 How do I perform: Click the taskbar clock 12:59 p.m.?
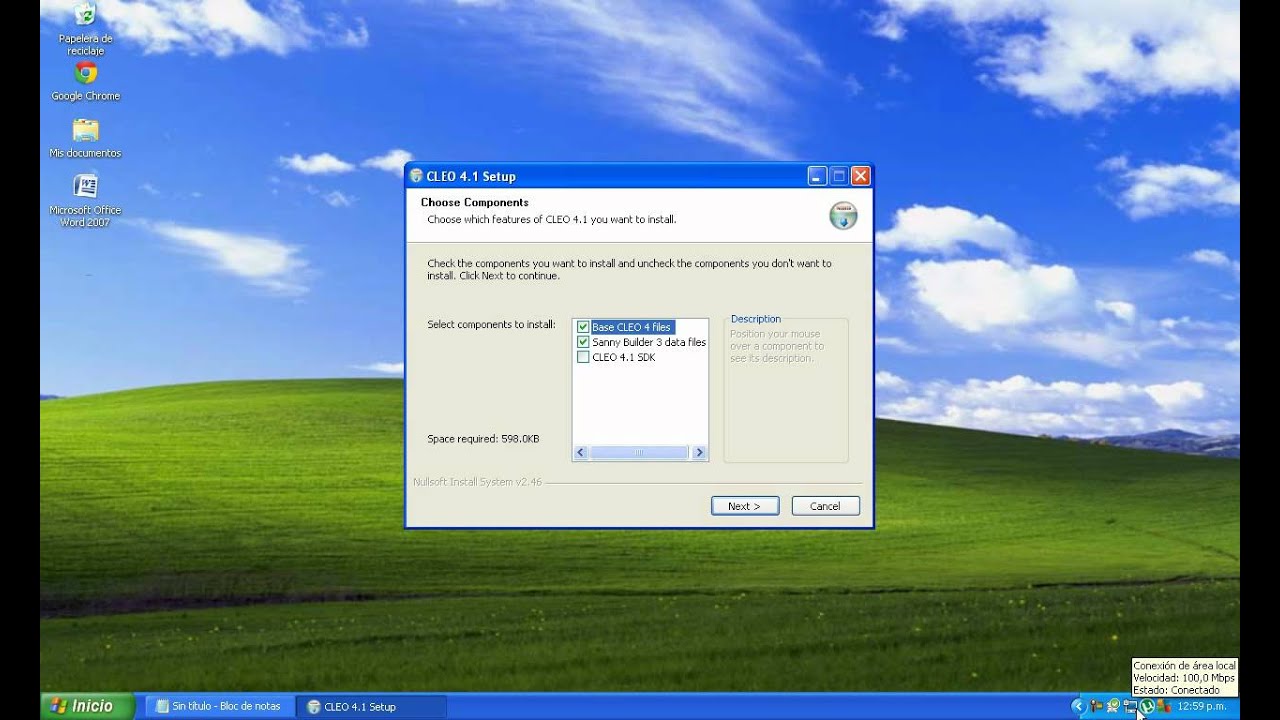coord(1201,706)
